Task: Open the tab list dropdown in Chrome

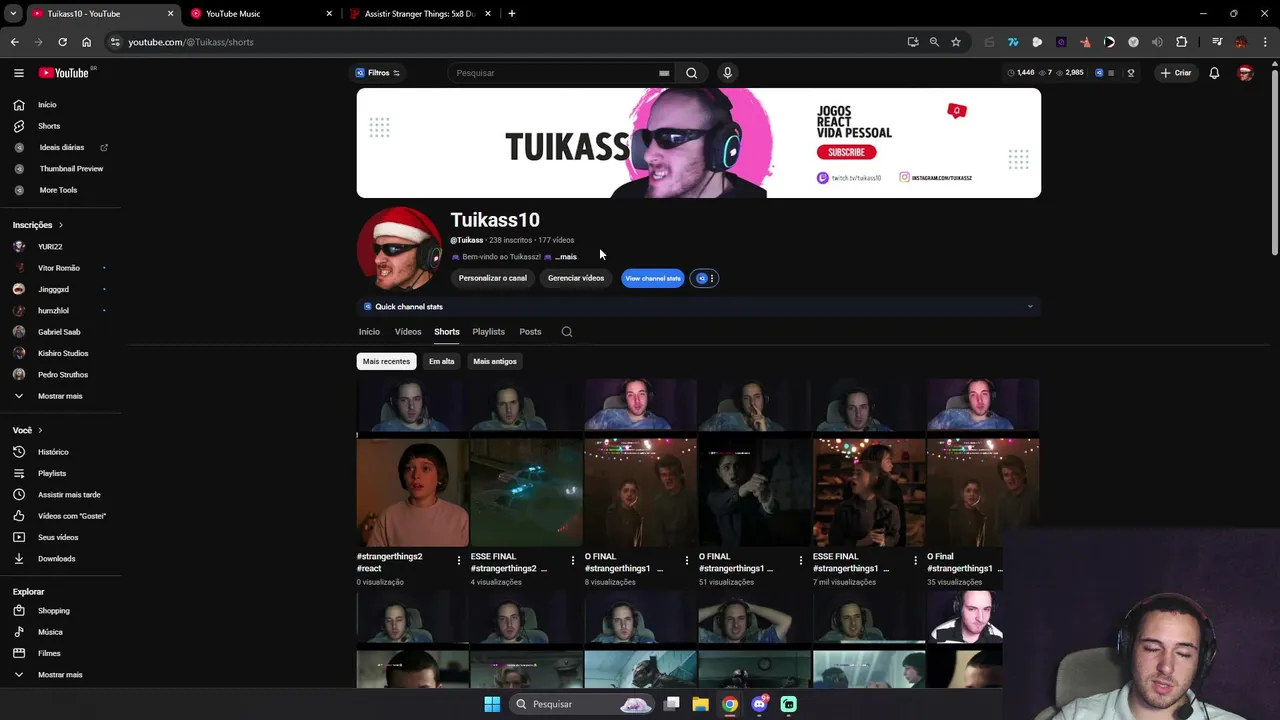Action: [13, 14]
